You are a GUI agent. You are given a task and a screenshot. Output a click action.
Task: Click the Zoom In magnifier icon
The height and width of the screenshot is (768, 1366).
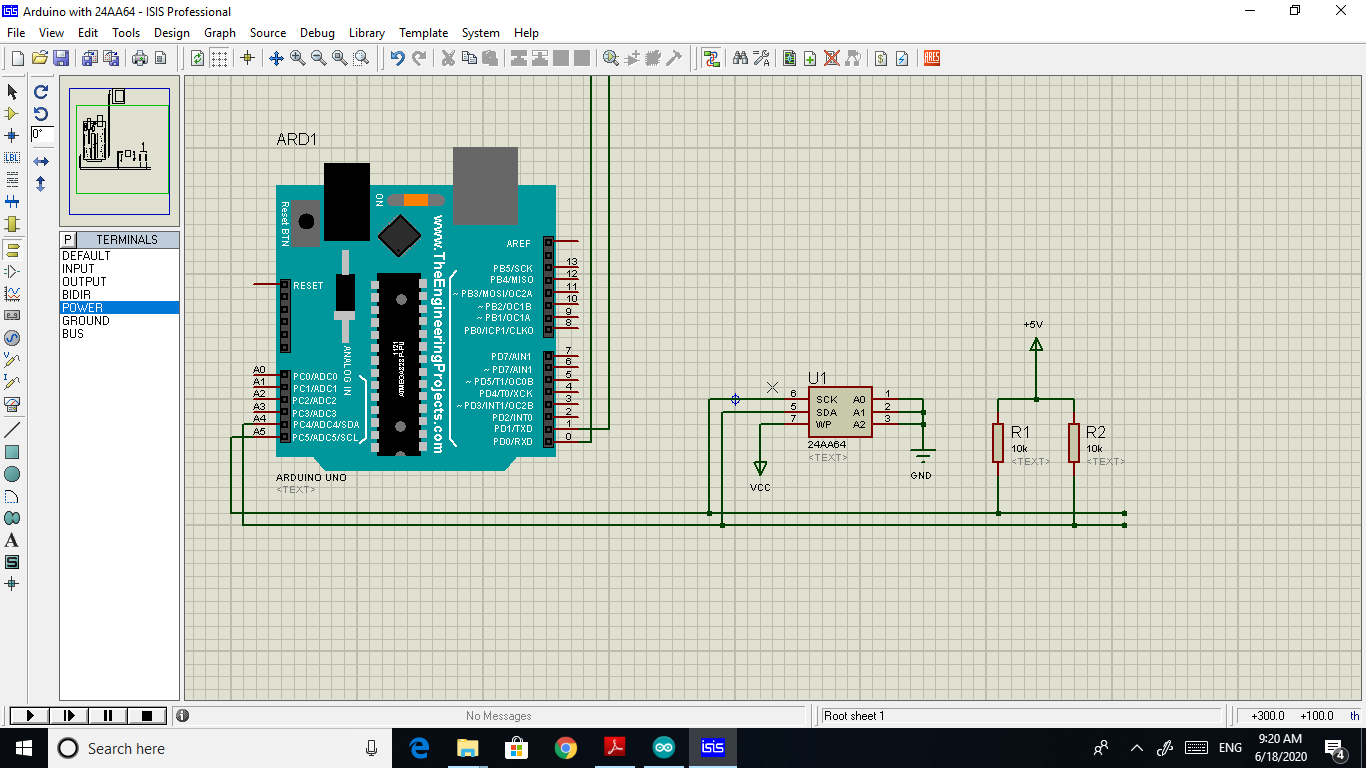click(x=297, y=58)
